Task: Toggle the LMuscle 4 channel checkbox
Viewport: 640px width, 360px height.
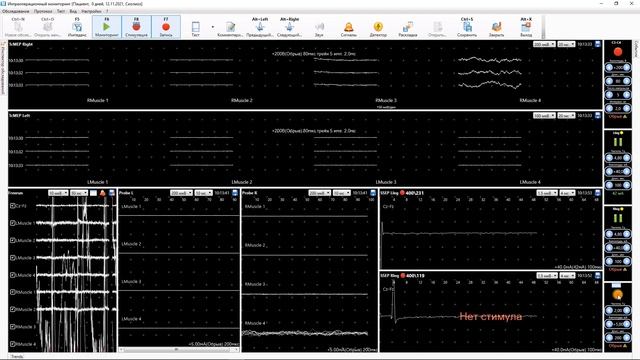Action: (13, 275)
